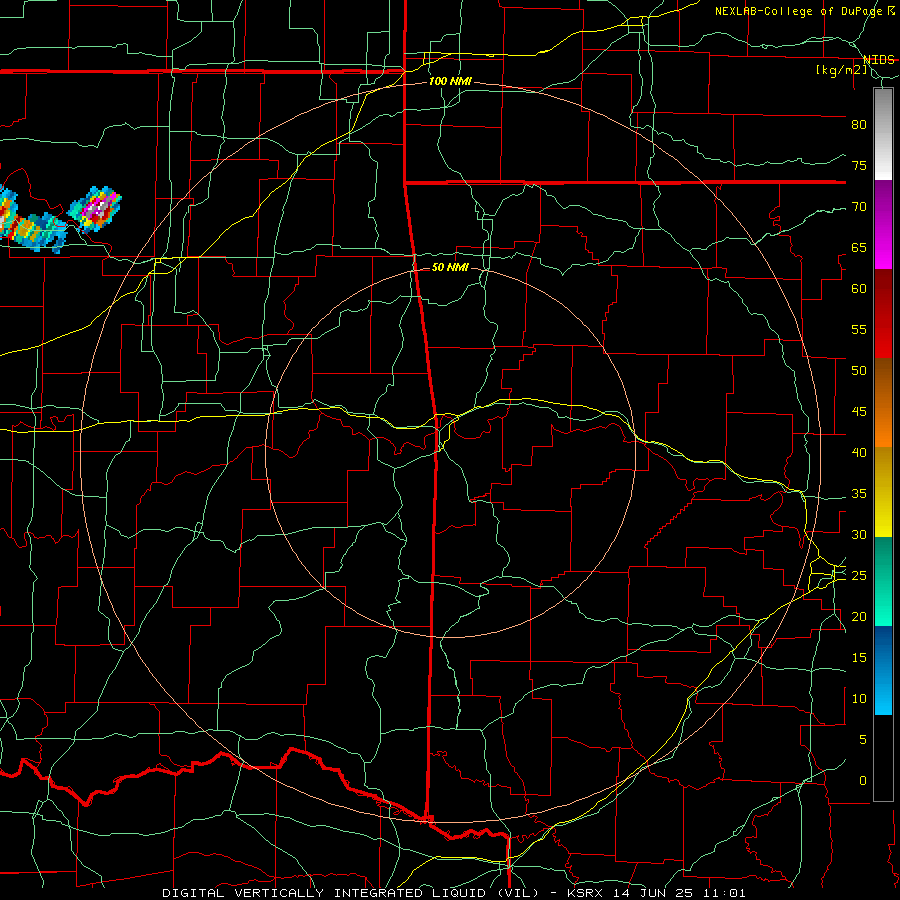Viewport: 900px width, 900px height.
Task: Click the 50 NMI range ring label
Action: [x=450, y=267]
